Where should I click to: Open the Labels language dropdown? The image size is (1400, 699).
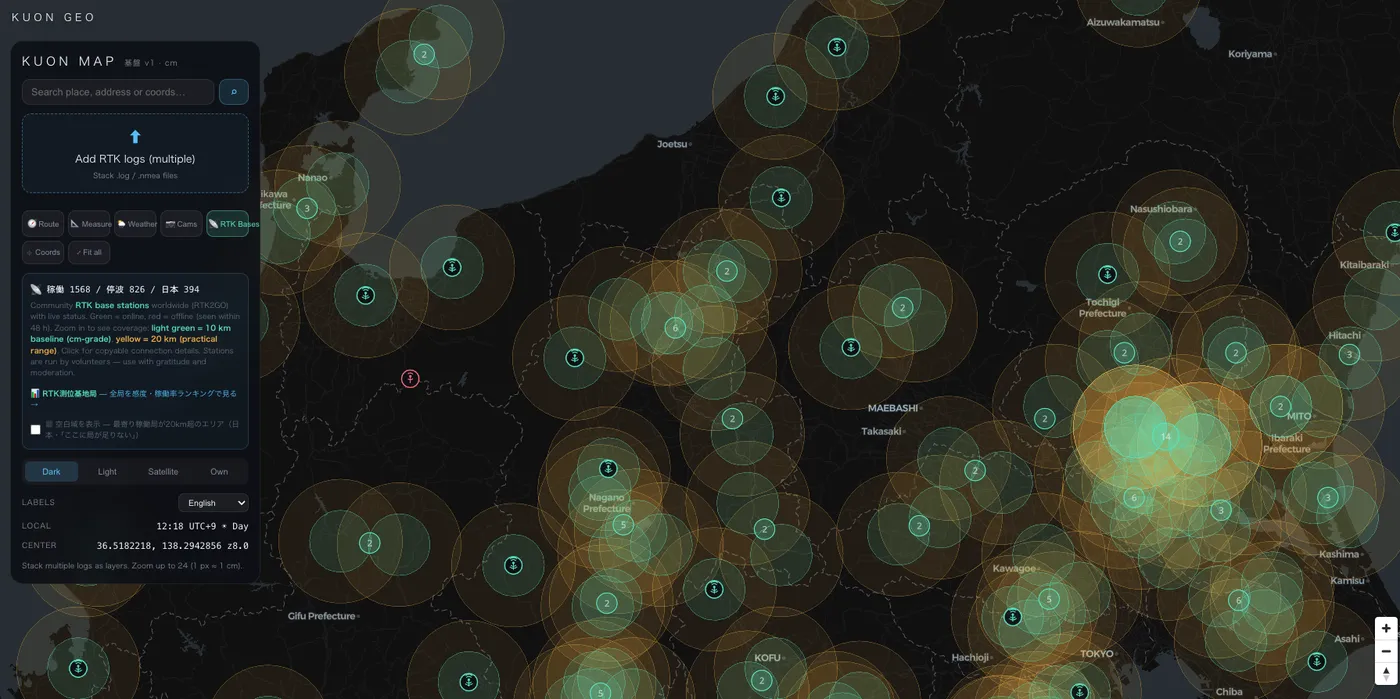(213, 503)
